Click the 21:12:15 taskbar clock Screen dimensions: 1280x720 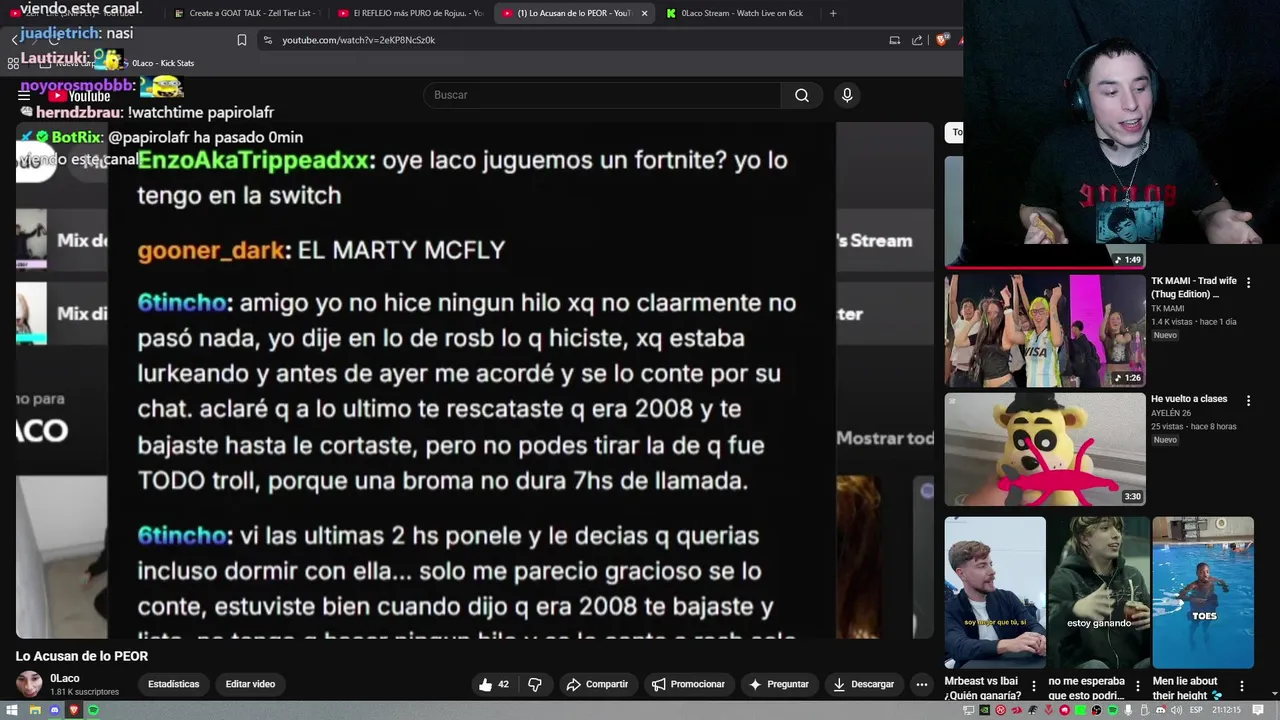1226,710
